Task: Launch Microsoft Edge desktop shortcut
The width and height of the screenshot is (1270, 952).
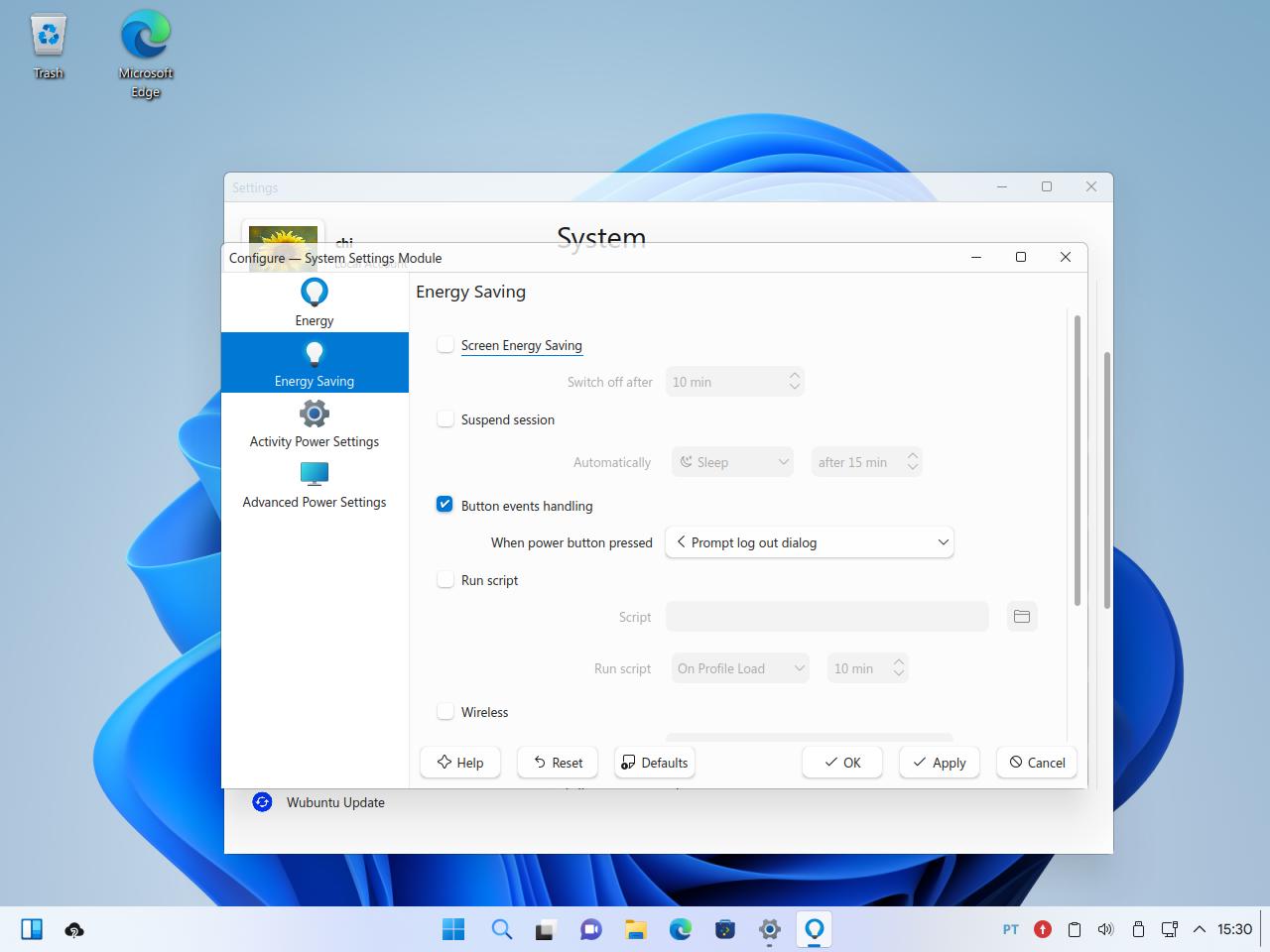Action: pyautogui.click(x=146, y=56)
